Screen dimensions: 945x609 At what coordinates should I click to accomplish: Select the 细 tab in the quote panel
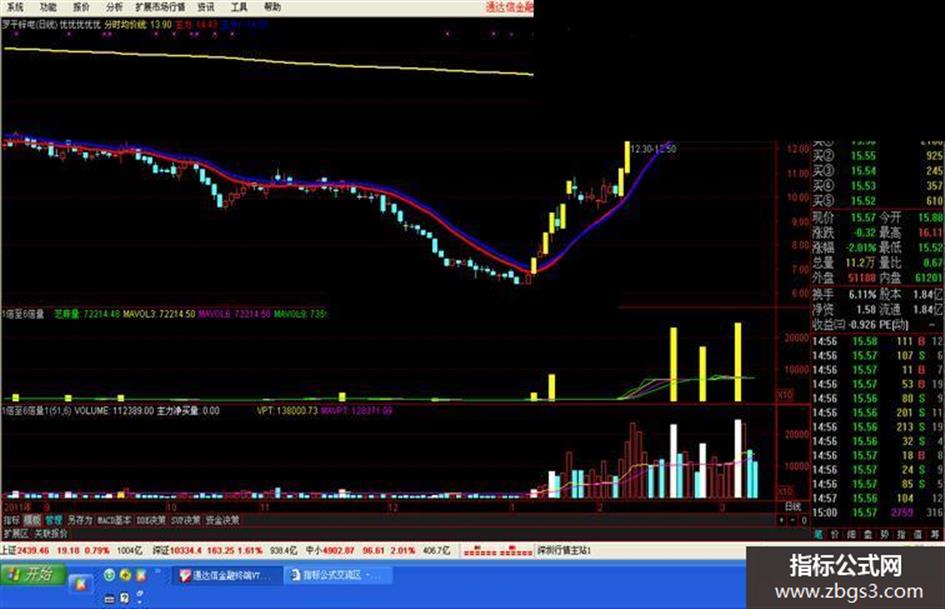tap(852, 534)
